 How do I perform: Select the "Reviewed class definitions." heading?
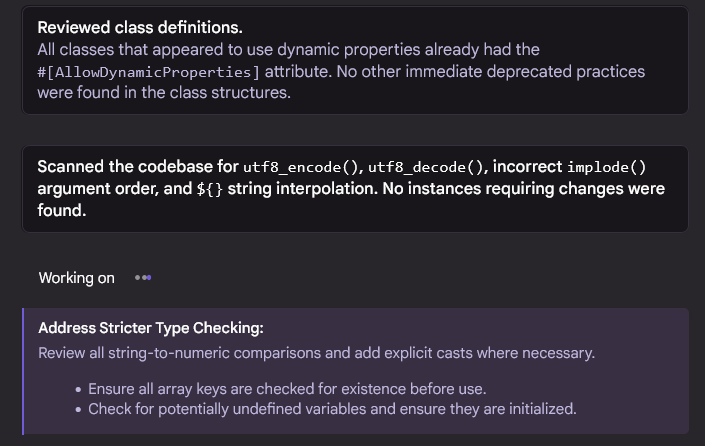click(x=140, y=27)
